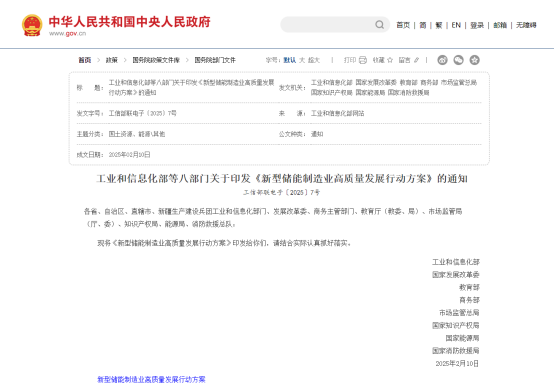Viewport: 554px width, 387px height.
Task: Set font size to 超大
Action: tap(314, 60)
